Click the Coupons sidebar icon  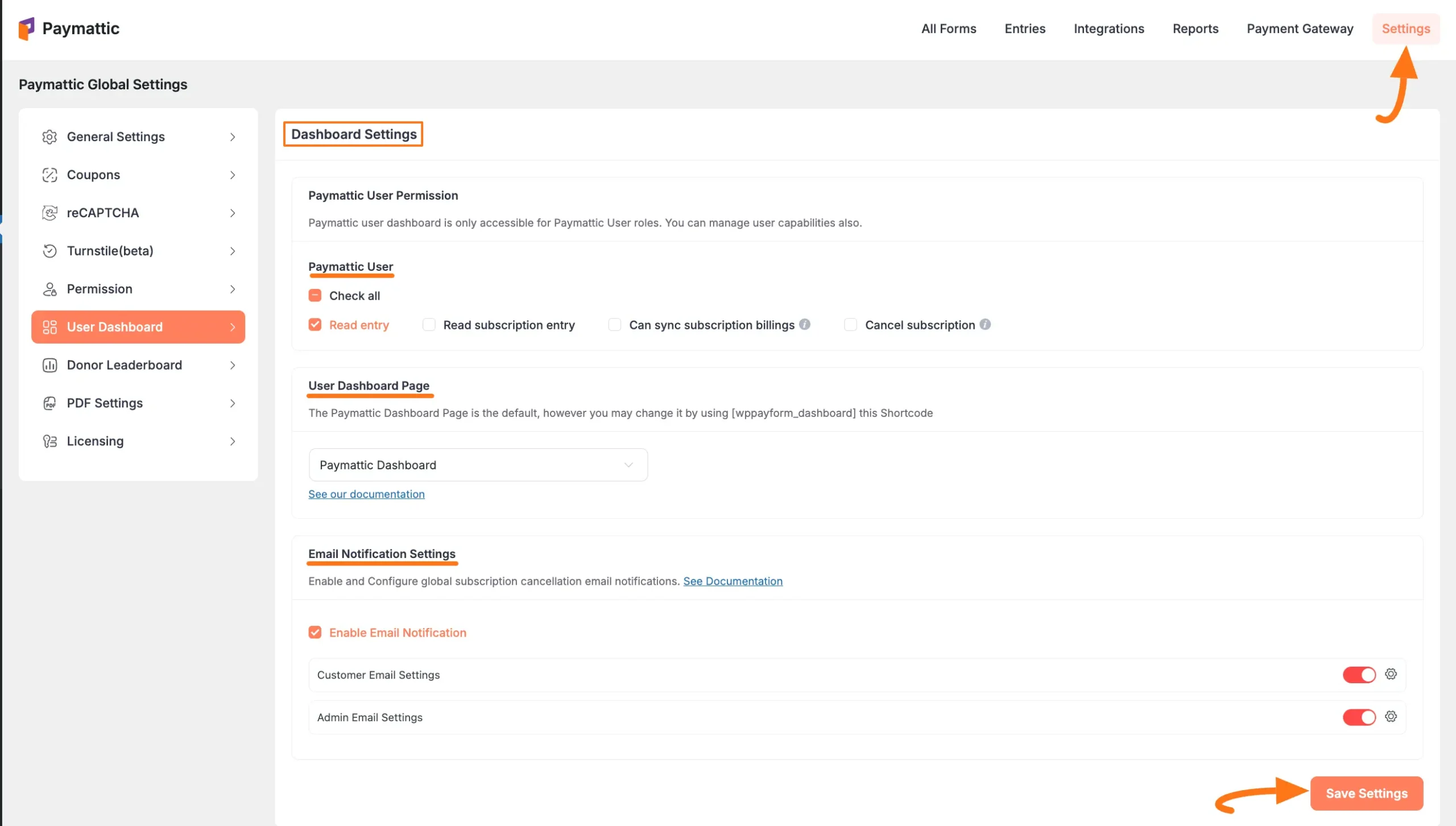pos(50,175)
